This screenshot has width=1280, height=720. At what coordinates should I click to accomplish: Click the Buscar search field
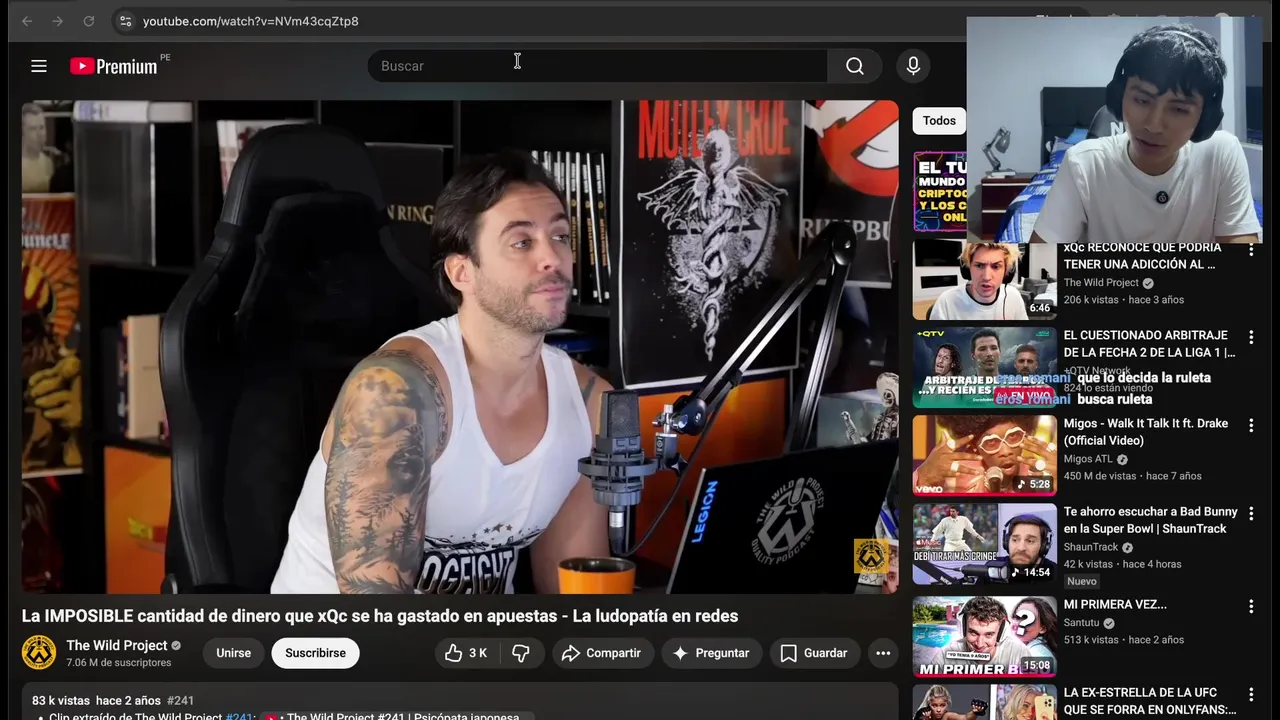click(x=598, y=66)
